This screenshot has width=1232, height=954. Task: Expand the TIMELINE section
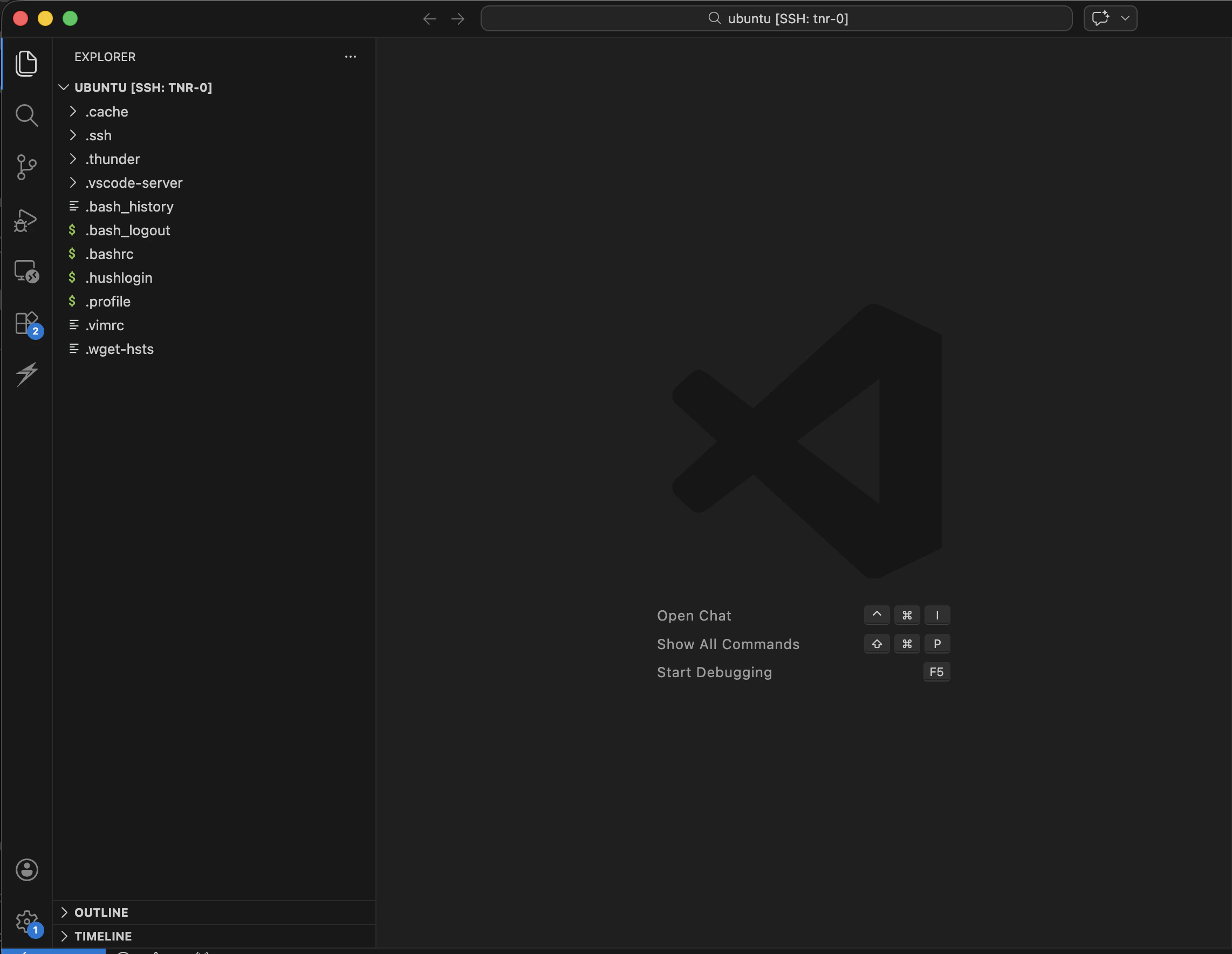214,936
